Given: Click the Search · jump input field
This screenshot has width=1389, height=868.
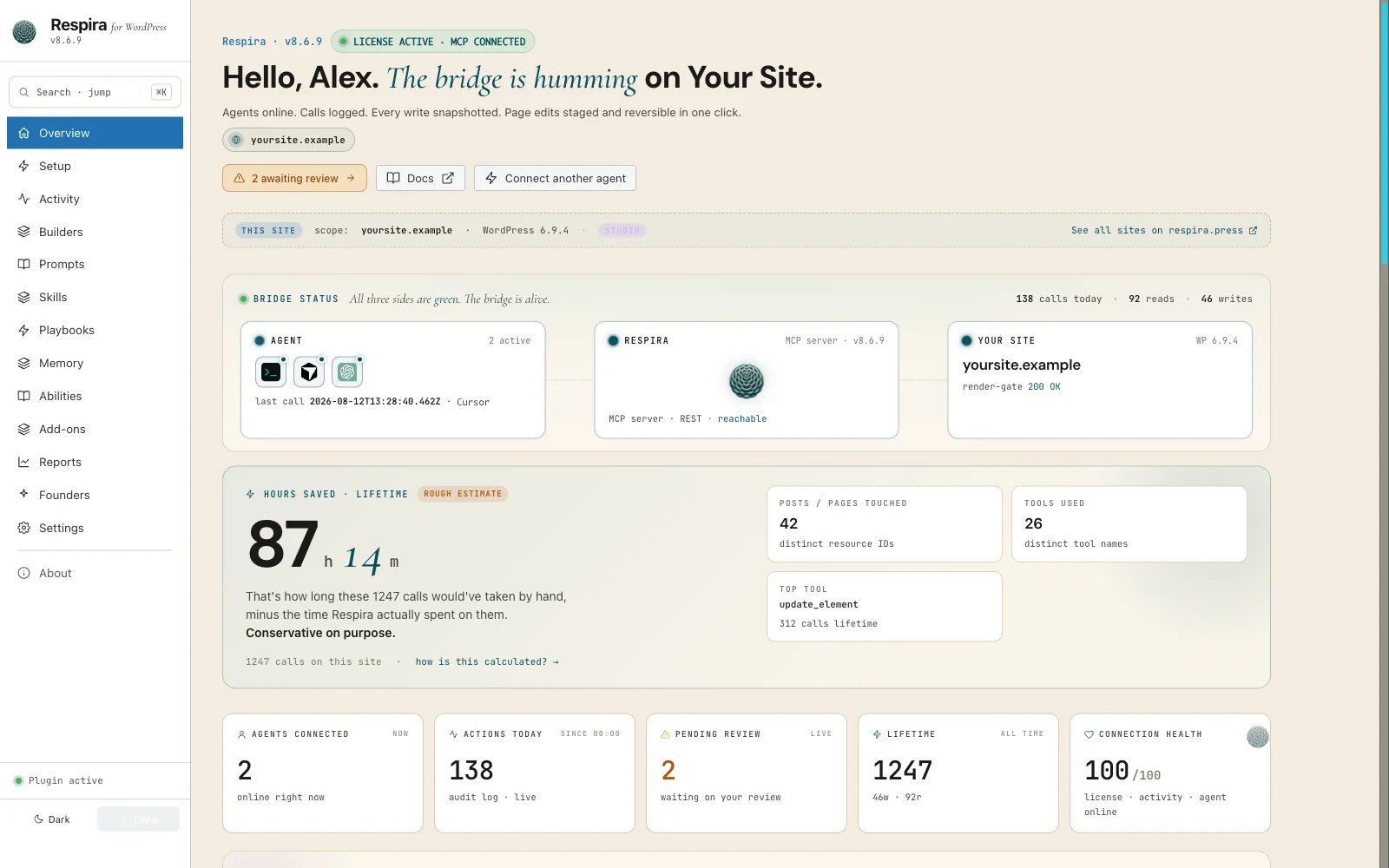Looking at the screenshot, I should coord(95,92).
